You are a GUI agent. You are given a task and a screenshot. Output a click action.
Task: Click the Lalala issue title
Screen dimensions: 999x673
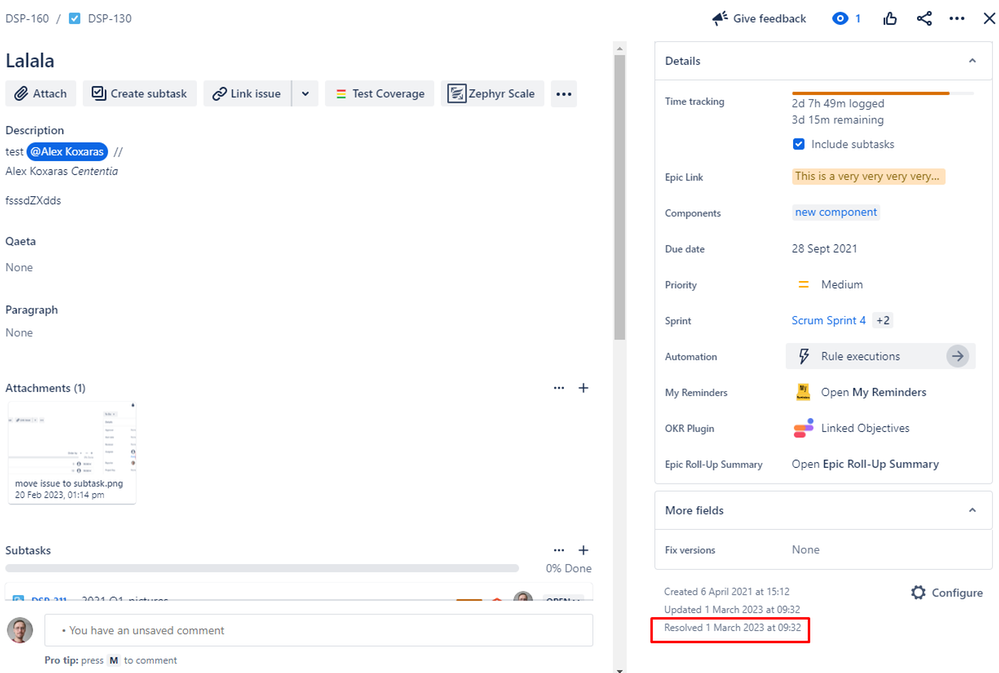coord(30,61)
